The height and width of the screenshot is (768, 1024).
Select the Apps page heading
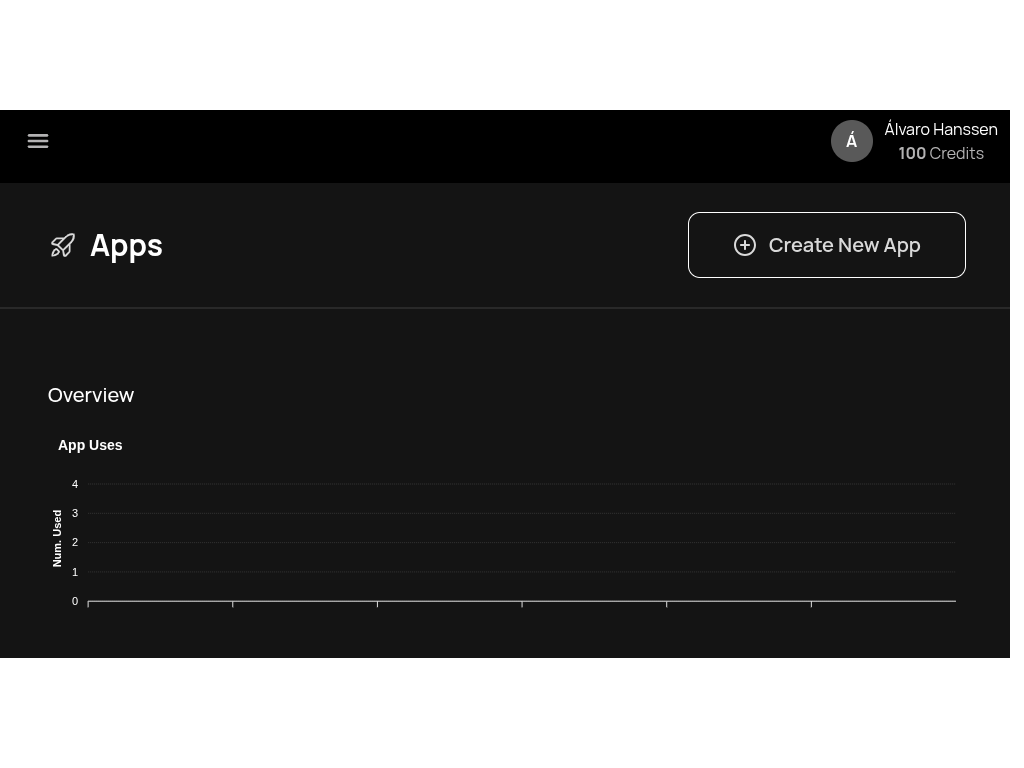126,245
